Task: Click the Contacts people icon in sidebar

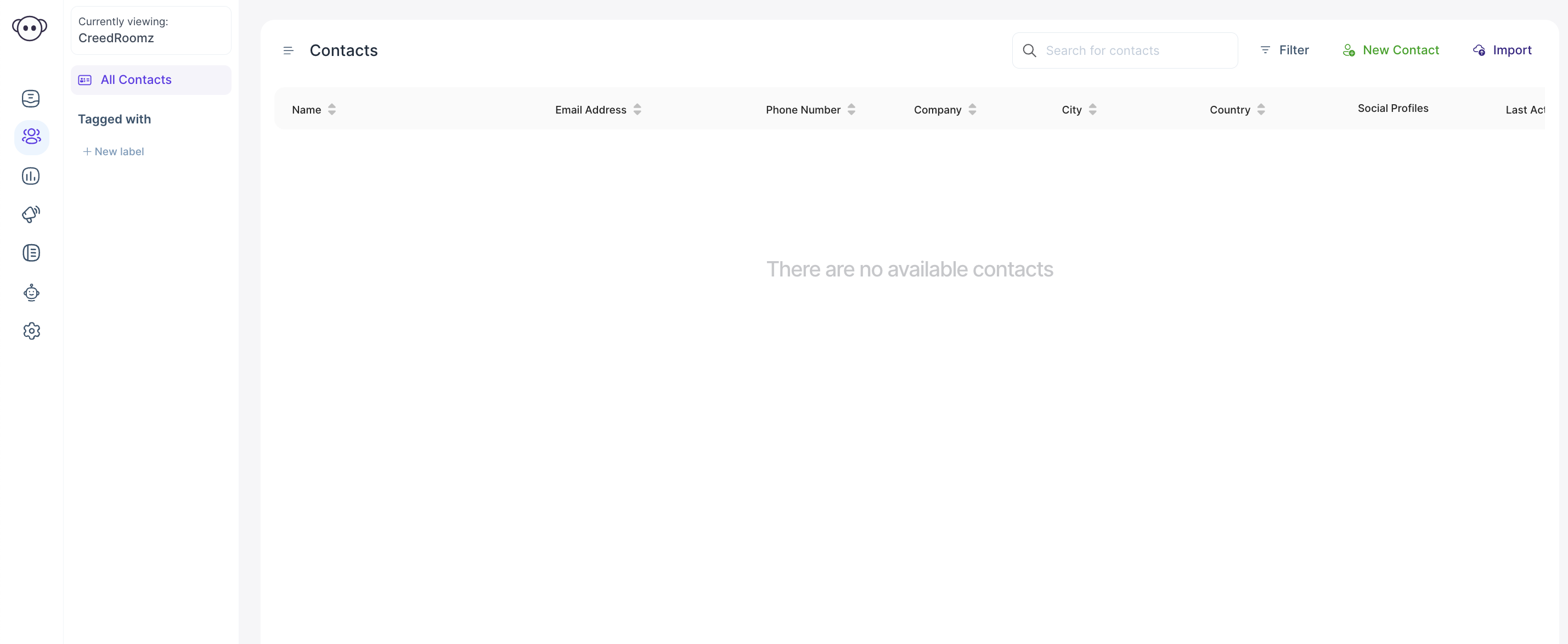Action: 31,137
